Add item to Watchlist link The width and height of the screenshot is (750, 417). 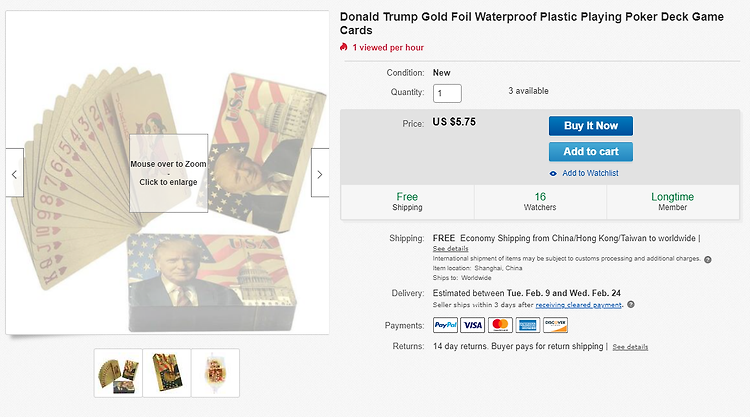590,173
